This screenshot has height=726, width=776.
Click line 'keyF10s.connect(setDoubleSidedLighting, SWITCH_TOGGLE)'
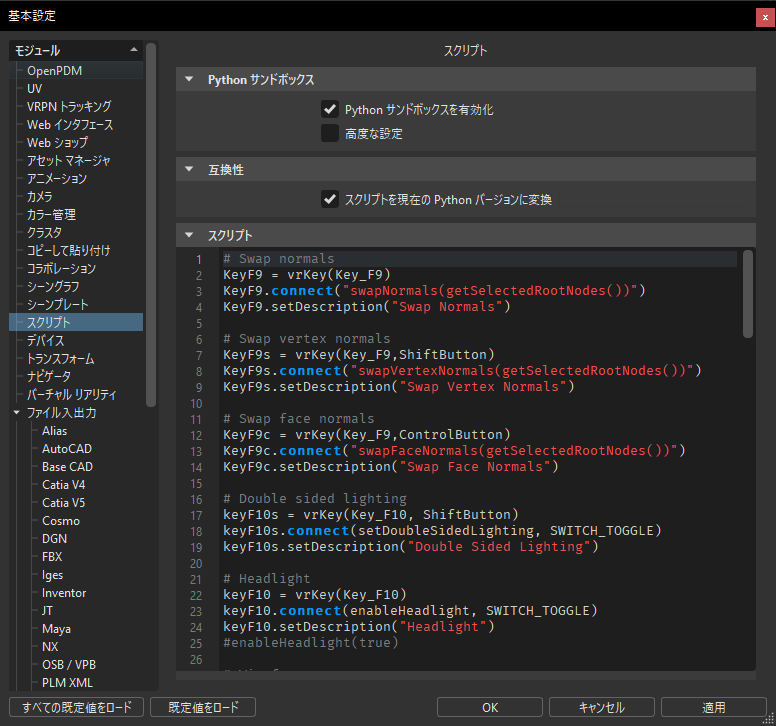(442, 531)
